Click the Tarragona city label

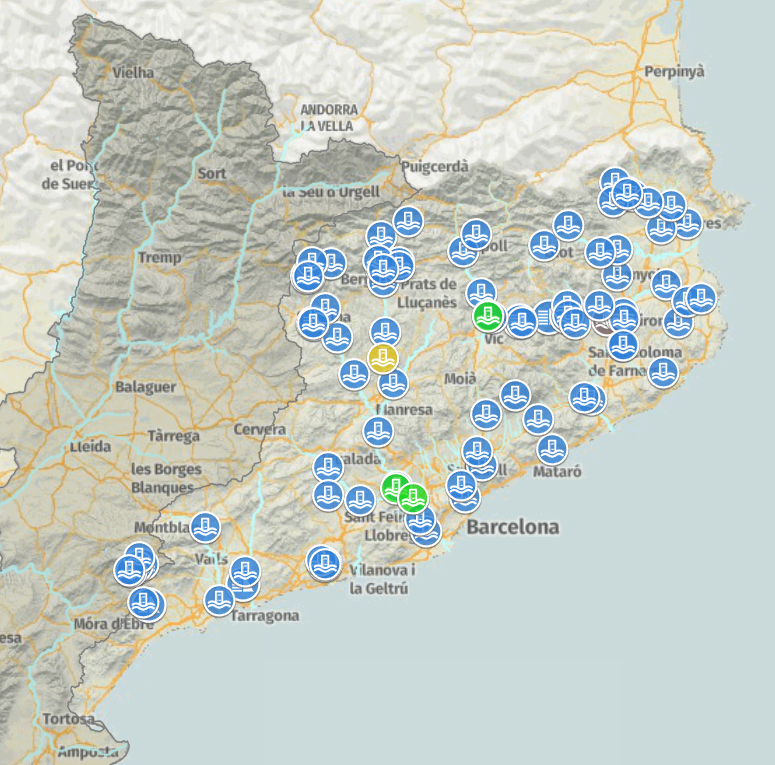265,616
